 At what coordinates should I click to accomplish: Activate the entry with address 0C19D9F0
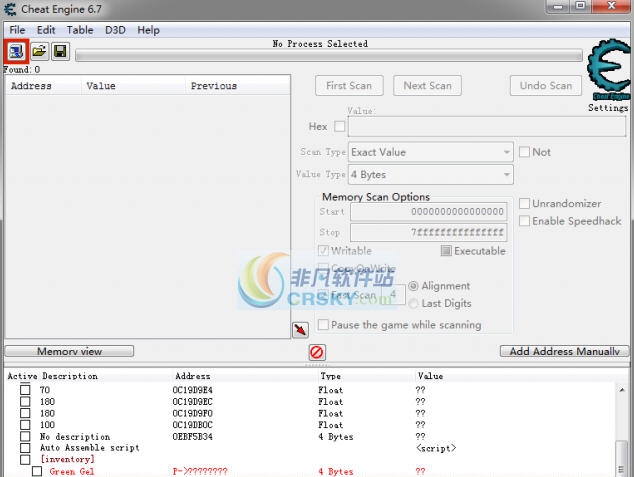click(25, 413)
